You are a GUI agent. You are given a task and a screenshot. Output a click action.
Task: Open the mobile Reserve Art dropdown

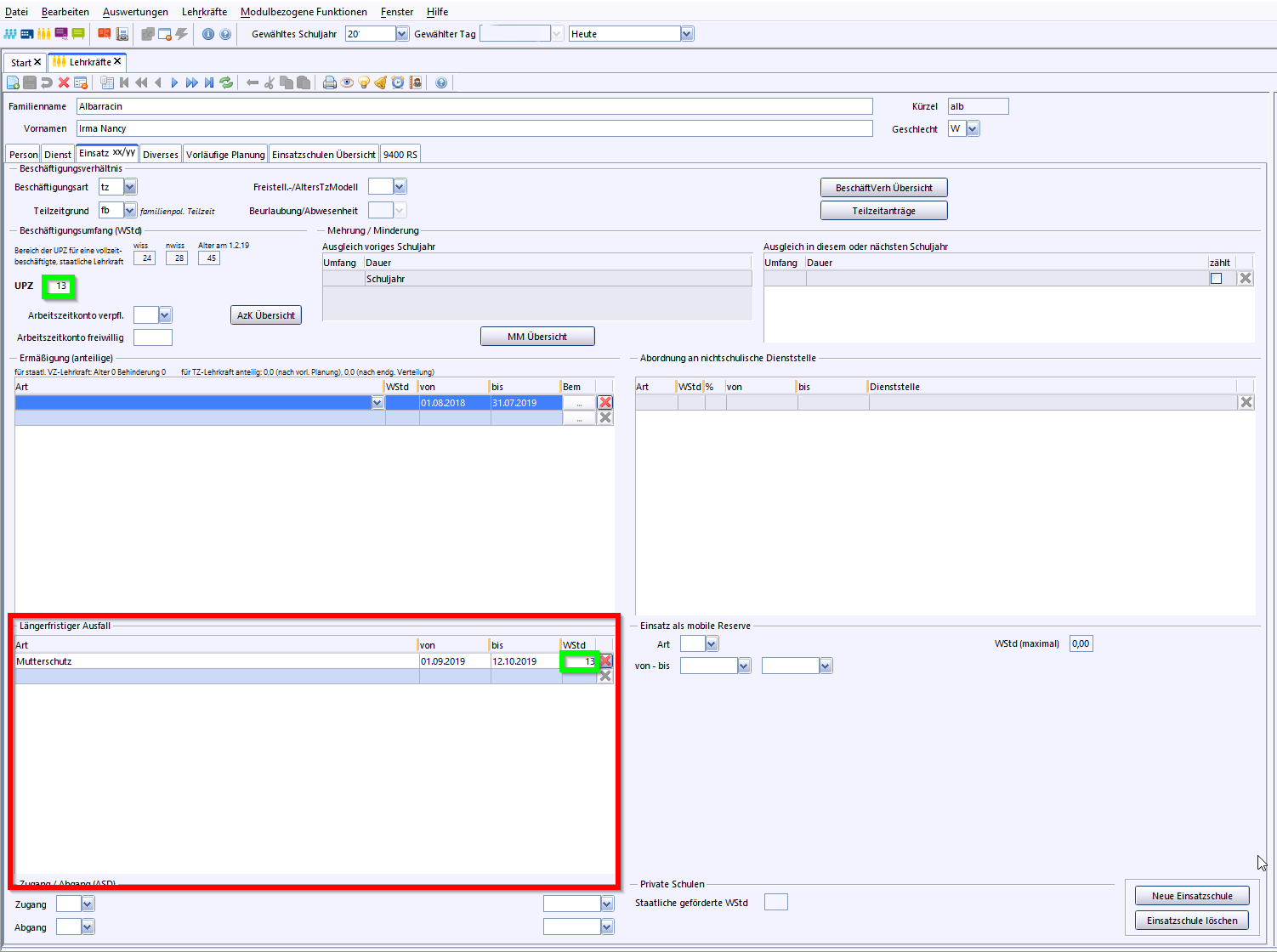(712, 643)
